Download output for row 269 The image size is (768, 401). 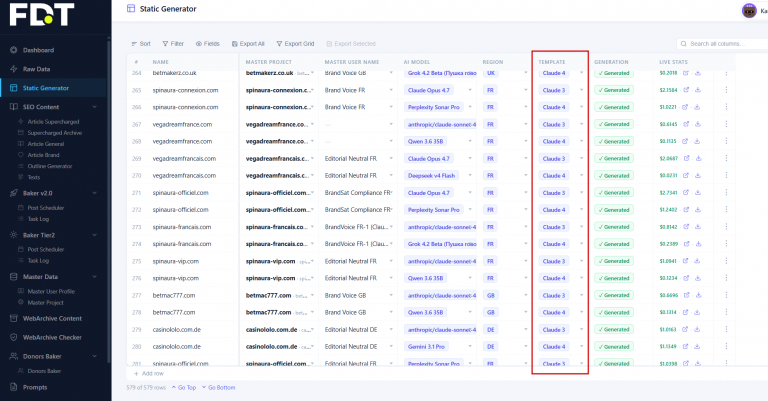pyautogui.click(x=698, y=159)
